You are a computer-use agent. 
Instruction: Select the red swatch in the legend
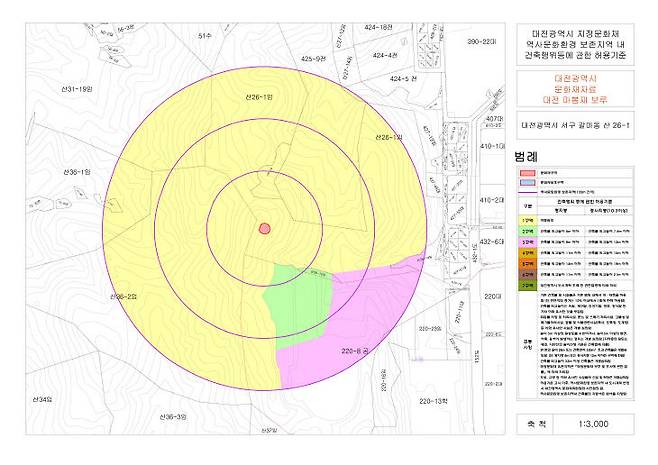point(526,173)
